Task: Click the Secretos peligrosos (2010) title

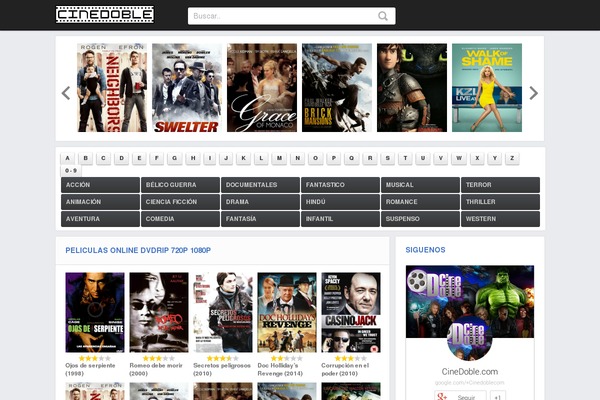Action: [222, 369]
